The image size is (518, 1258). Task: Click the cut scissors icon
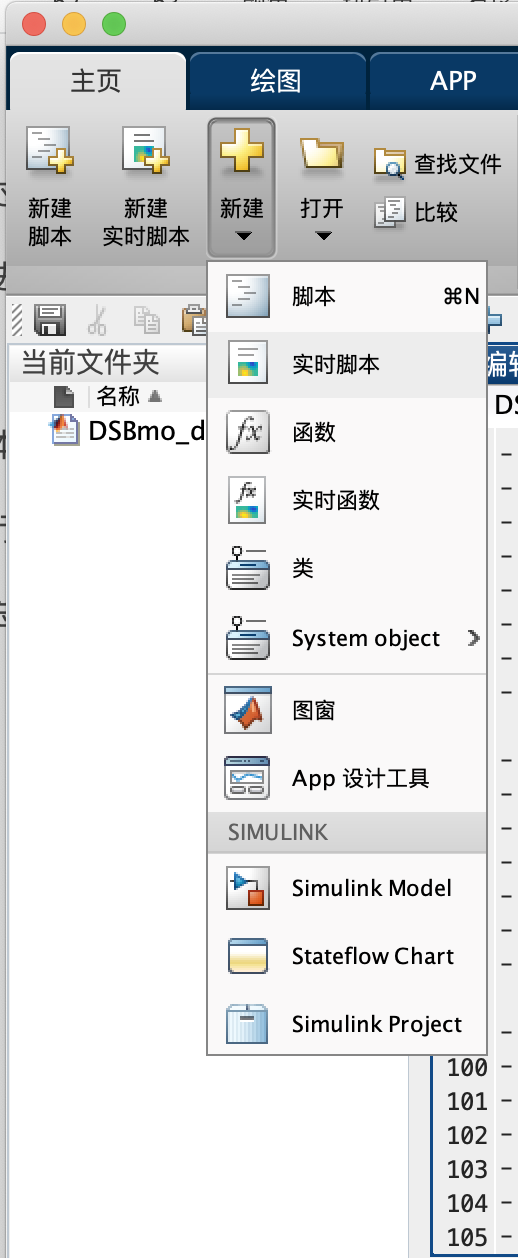click(x=97, y=319)
